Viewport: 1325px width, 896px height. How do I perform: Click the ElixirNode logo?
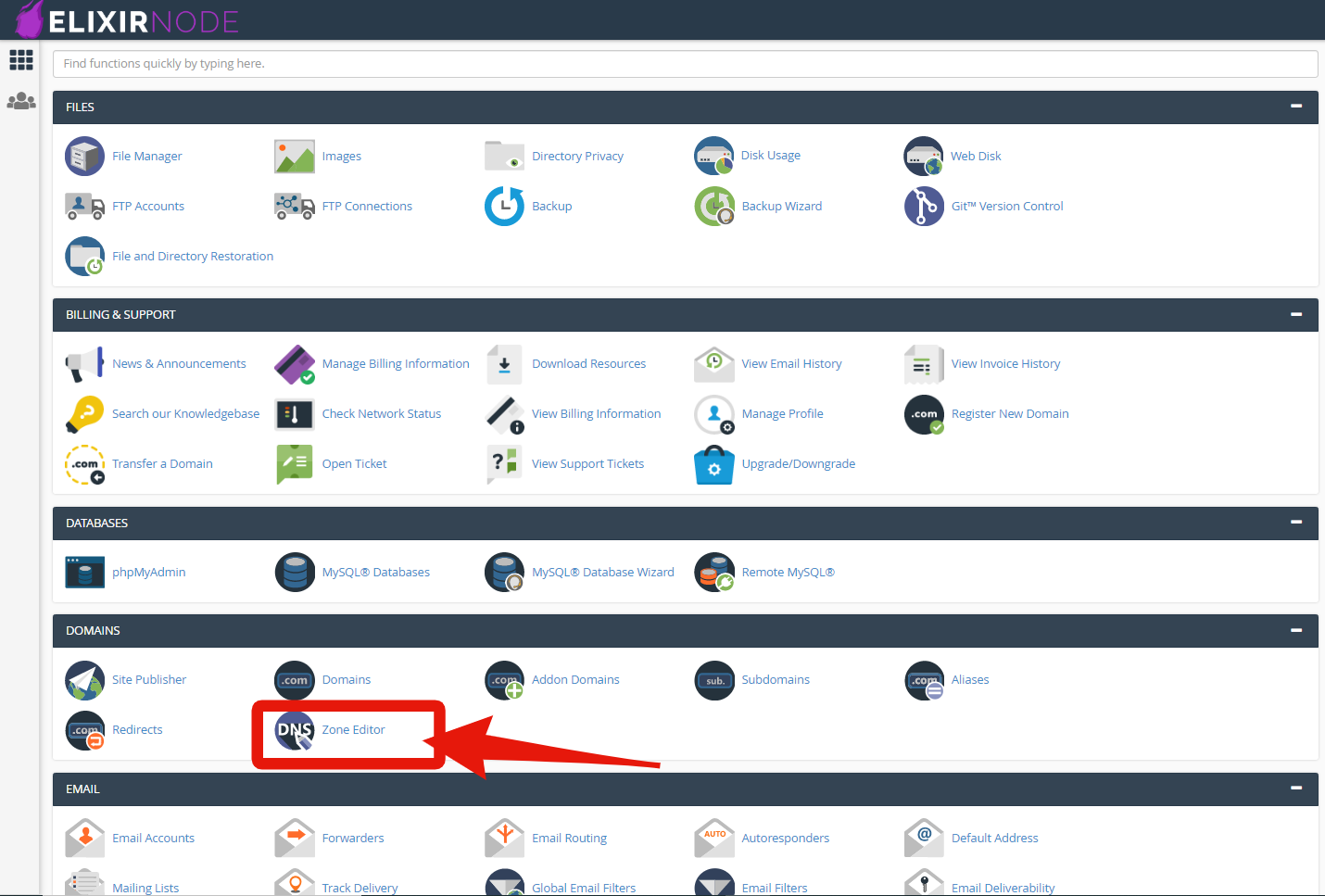pyautogui.click(x=127, y=19)
